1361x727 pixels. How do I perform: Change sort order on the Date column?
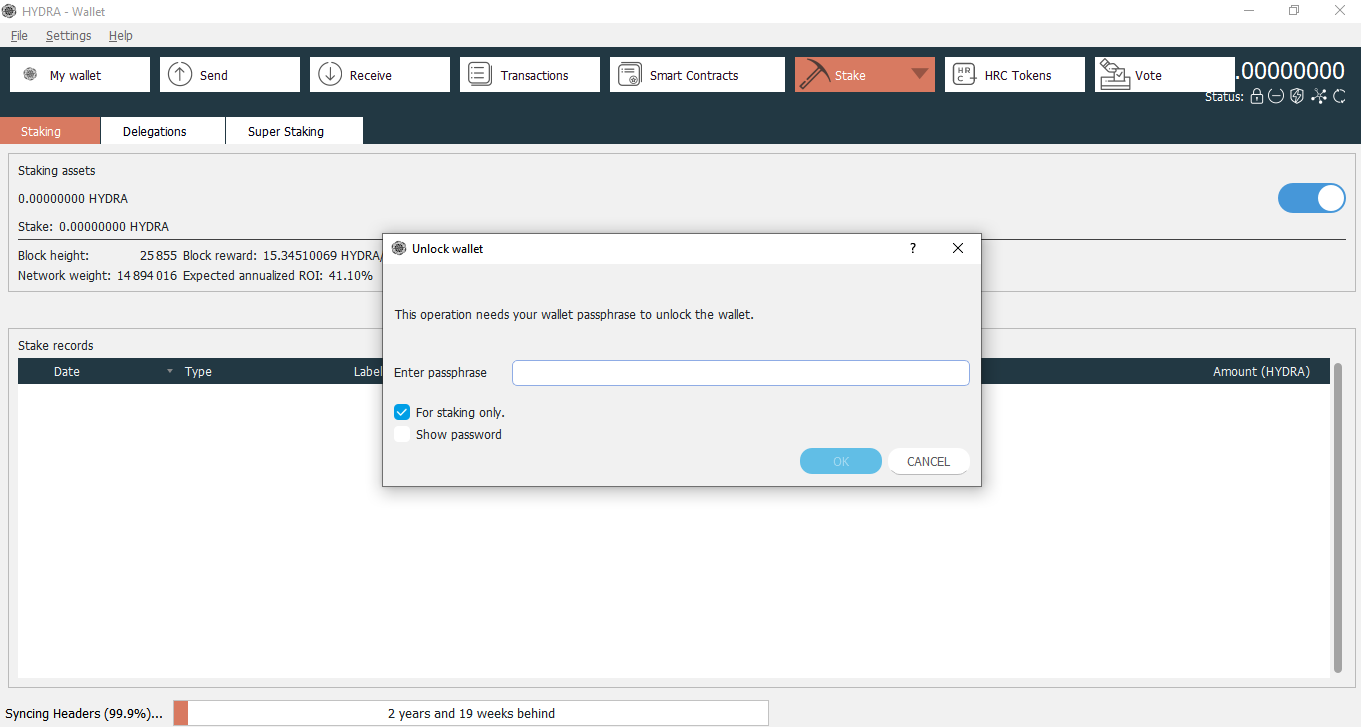[66, 371]
